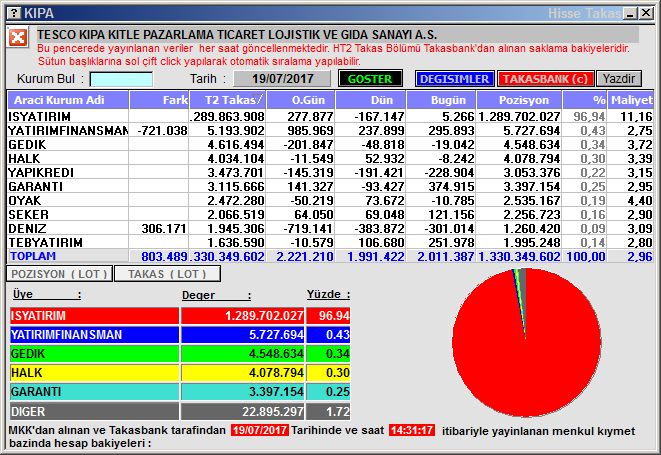Screen dimensions: 661x455
Task: Click the Fark value -721.038
Action: coord(162,131)
